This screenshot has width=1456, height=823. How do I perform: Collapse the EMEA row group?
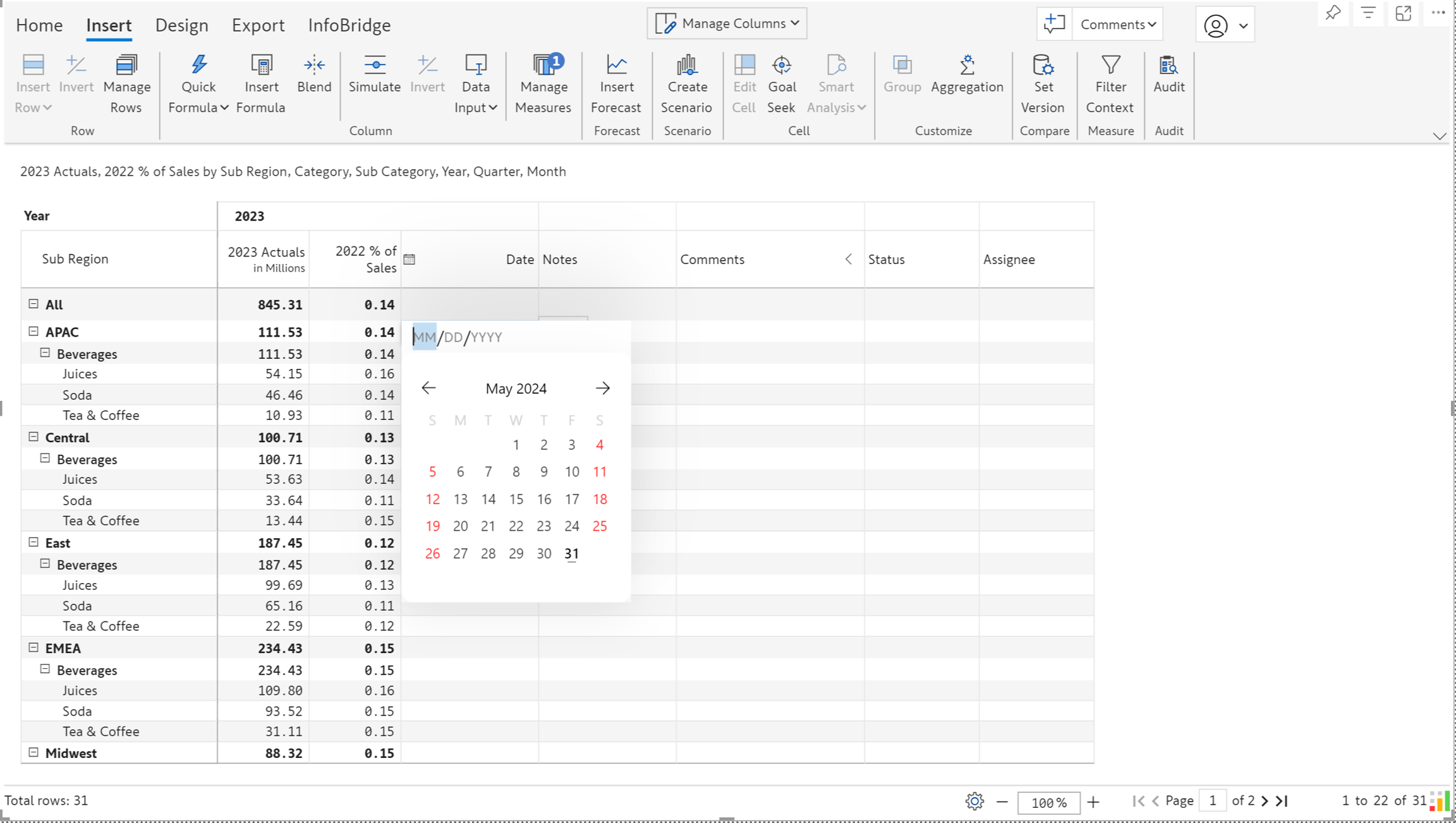coord(33,647)
